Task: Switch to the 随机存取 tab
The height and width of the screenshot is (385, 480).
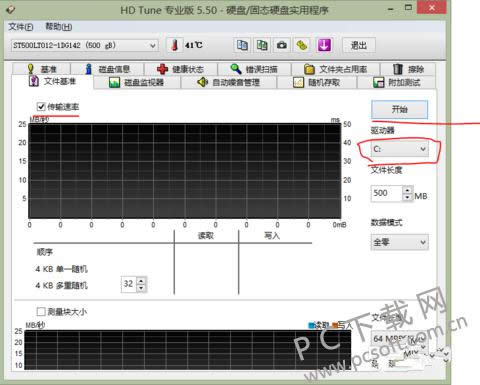Action: [317, 82]
